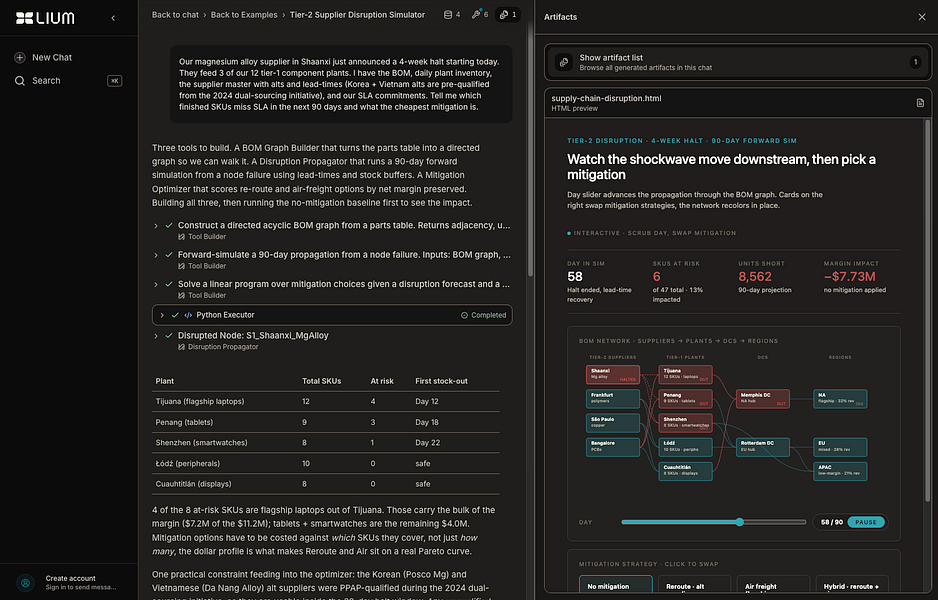Select the No mitigation strategy card

tap(616, 586)
